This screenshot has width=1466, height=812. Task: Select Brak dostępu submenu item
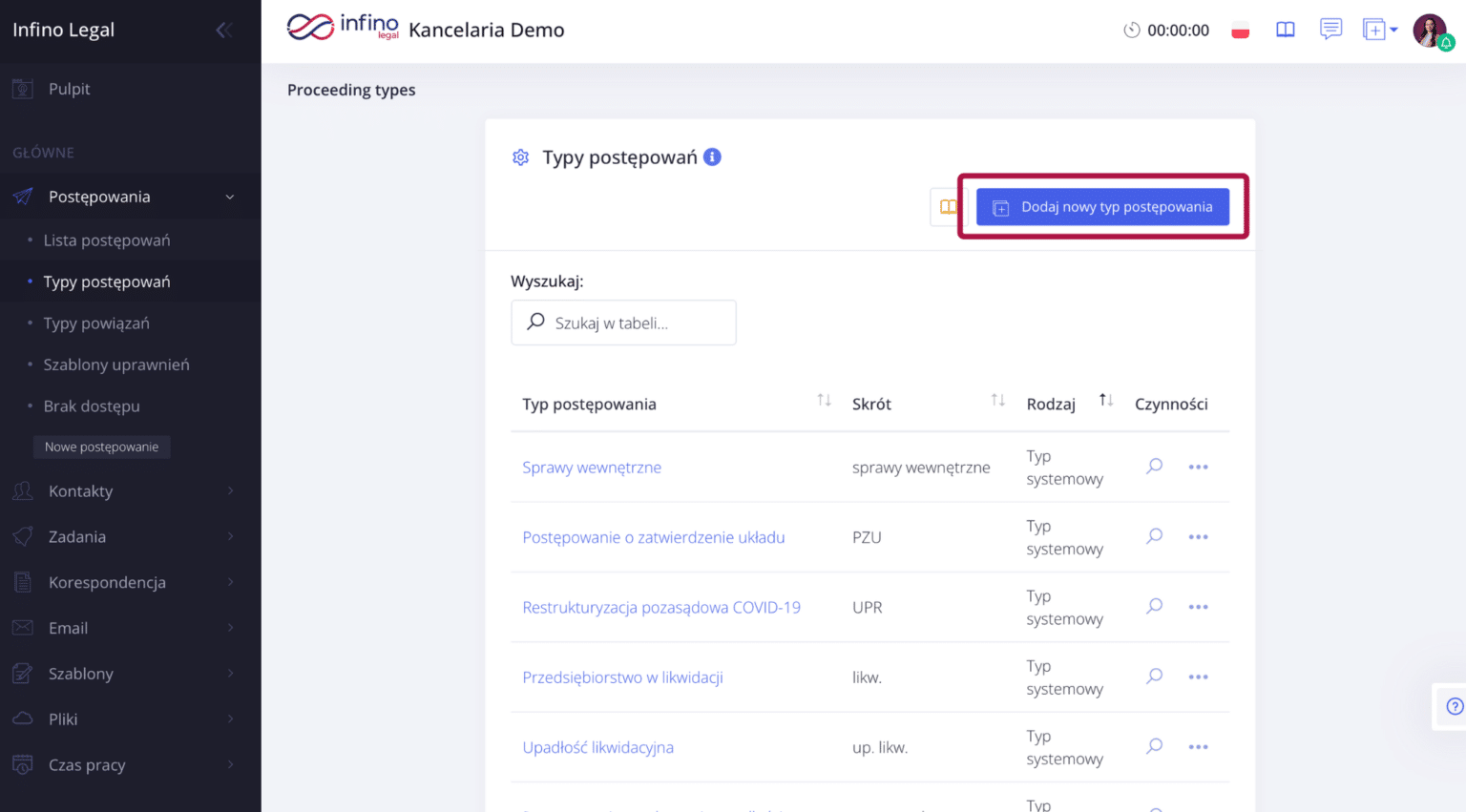92,406
